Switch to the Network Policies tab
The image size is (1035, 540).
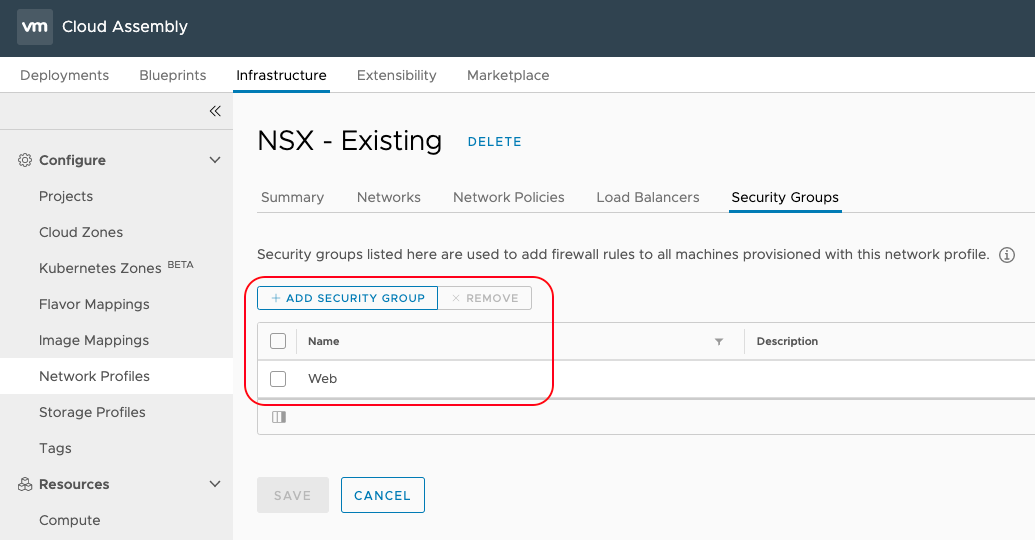point(508,197)
